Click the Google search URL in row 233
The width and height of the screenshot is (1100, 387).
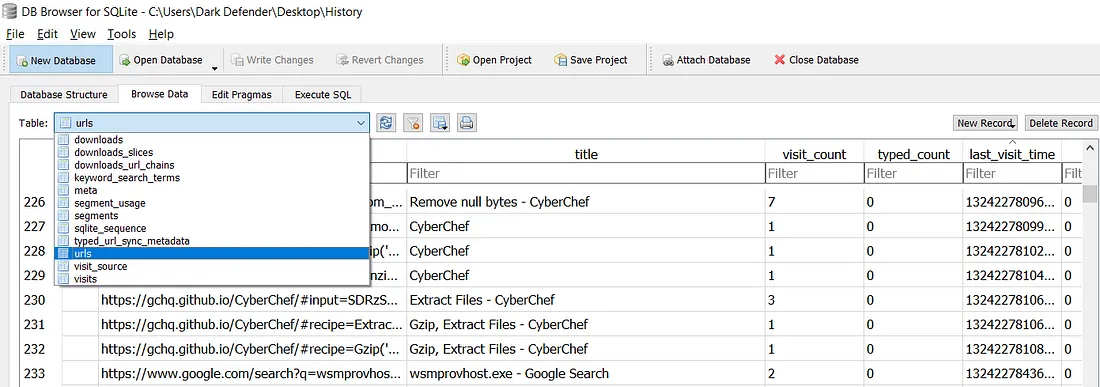(252, 374)
